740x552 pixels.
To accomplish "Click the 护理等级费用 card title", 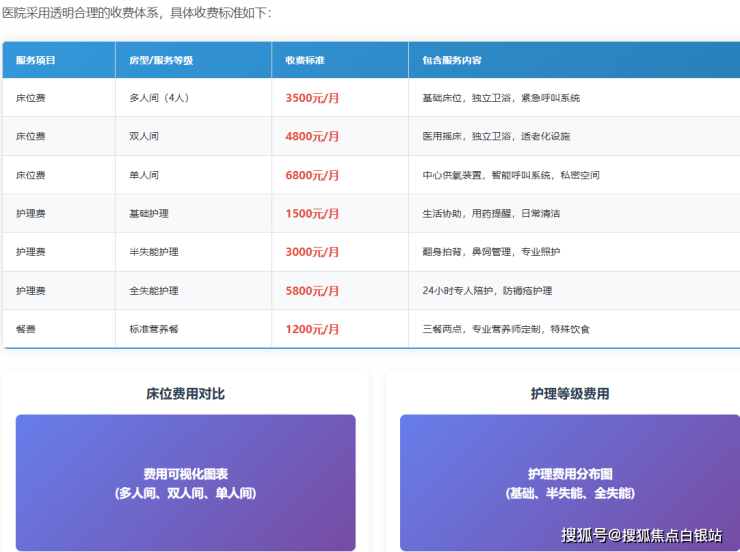I will (x=570, y=394).
